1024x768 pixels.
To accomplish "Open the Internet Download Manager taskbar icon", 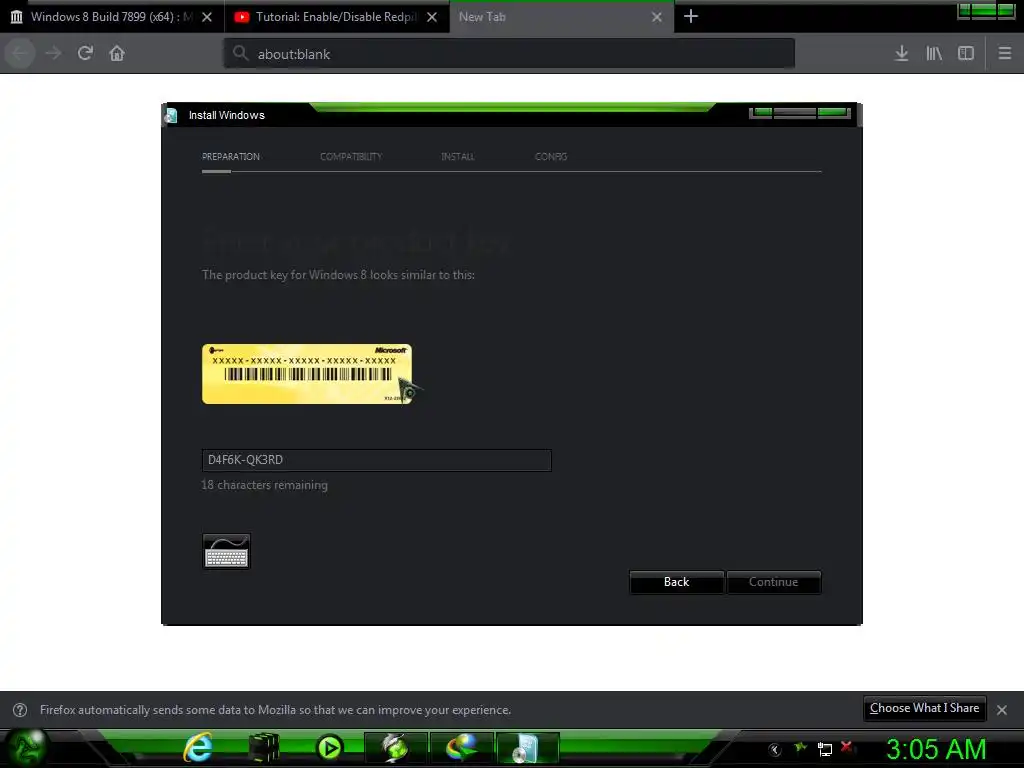I will tap(462, 748).
